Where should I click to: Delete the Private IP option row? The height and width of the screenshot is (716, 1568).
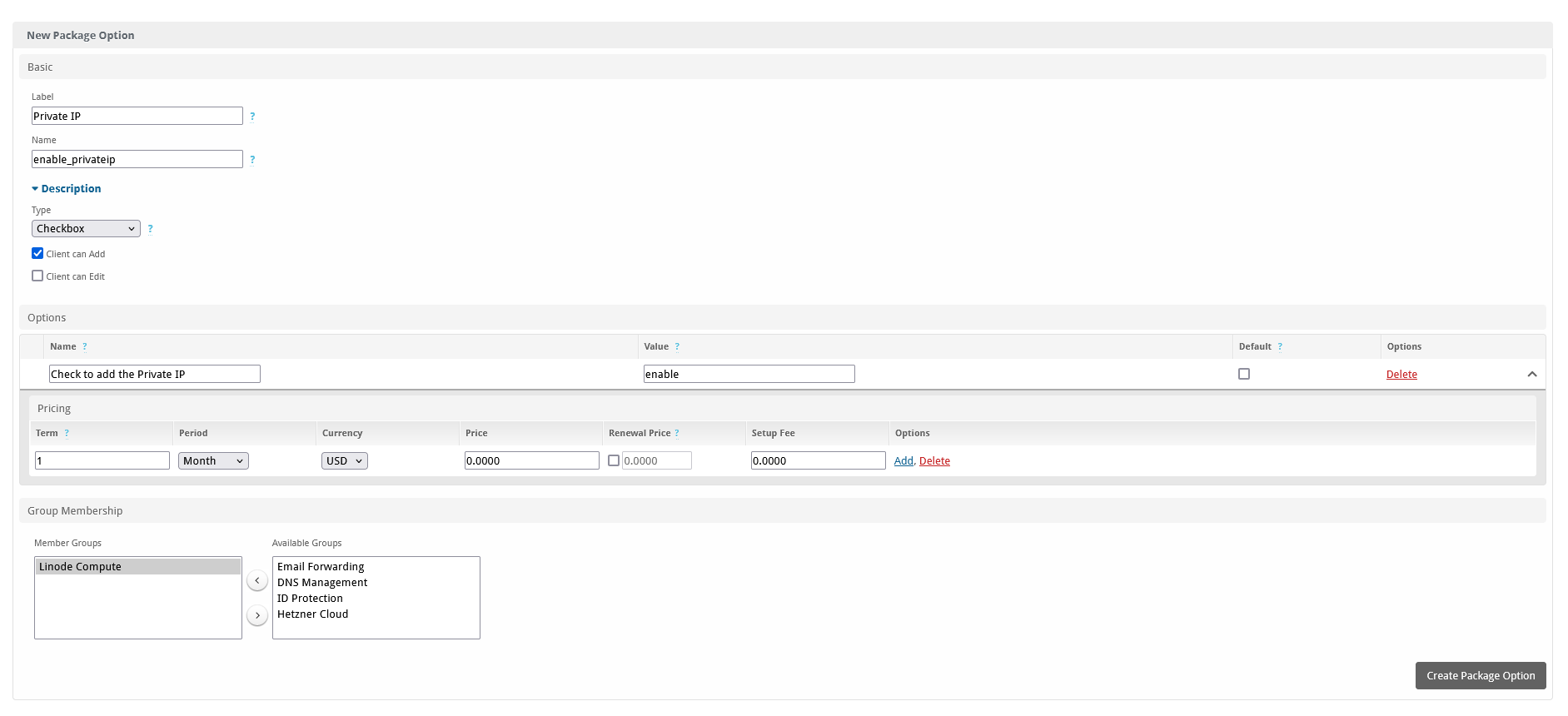(1401, 375)
